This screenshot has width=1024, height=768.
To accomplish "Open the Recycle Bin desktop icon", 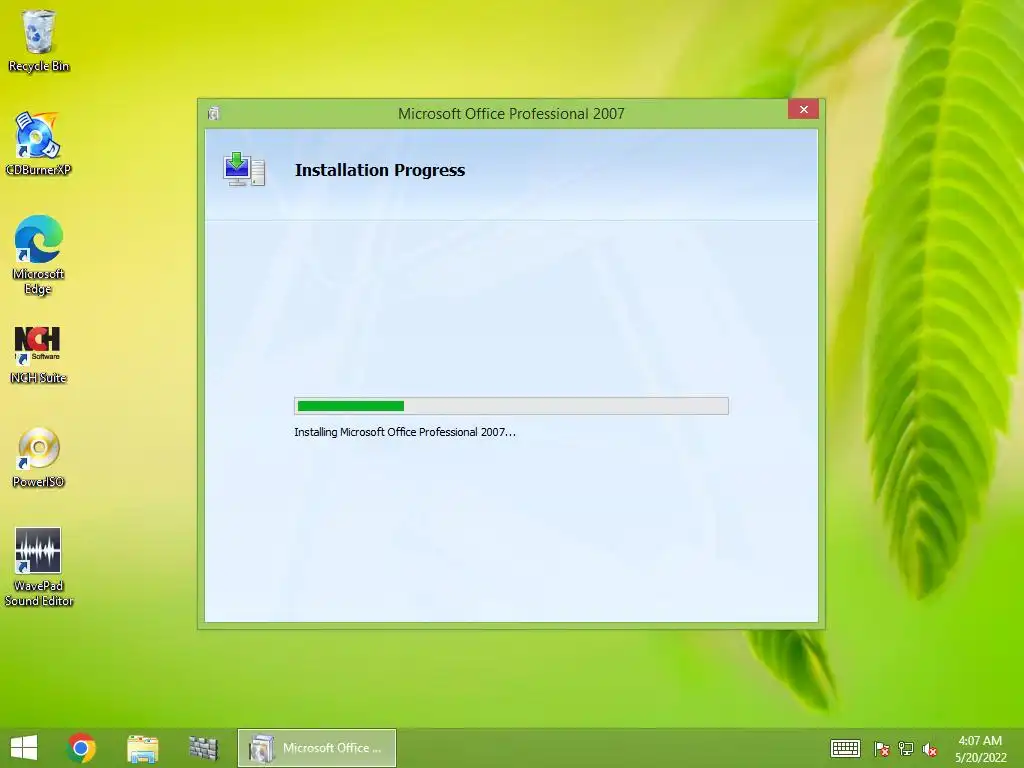I will [x=39, y=40].
